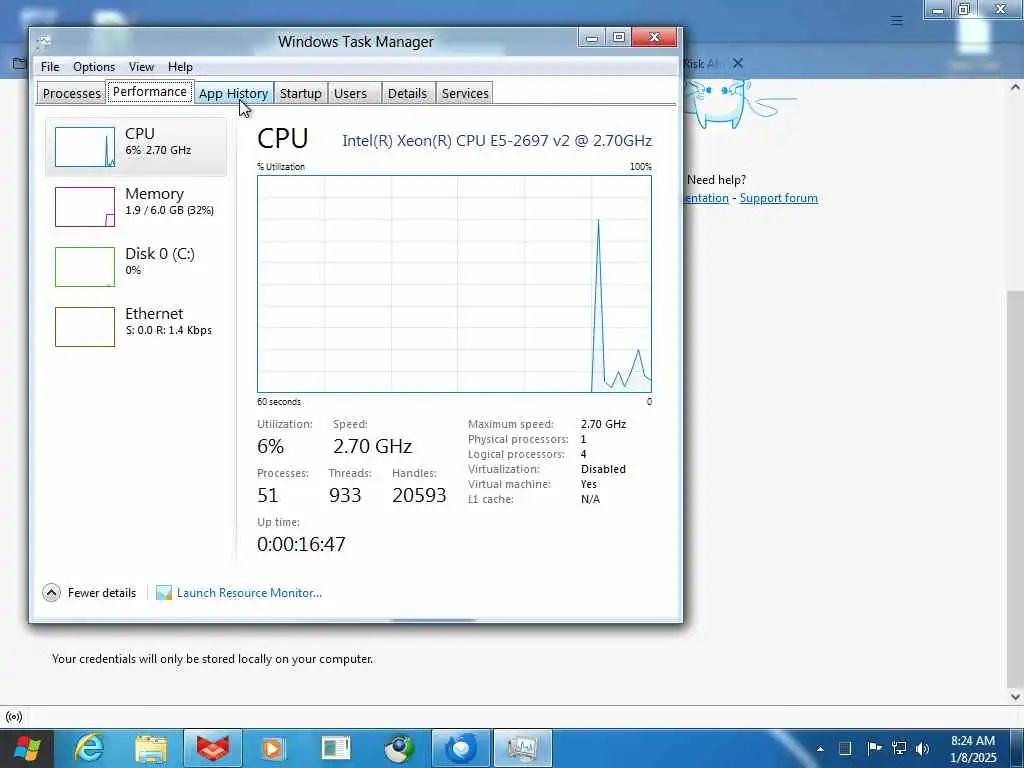
Task: Open the Help menu in Task Manager
Action: tap(180, 67)
